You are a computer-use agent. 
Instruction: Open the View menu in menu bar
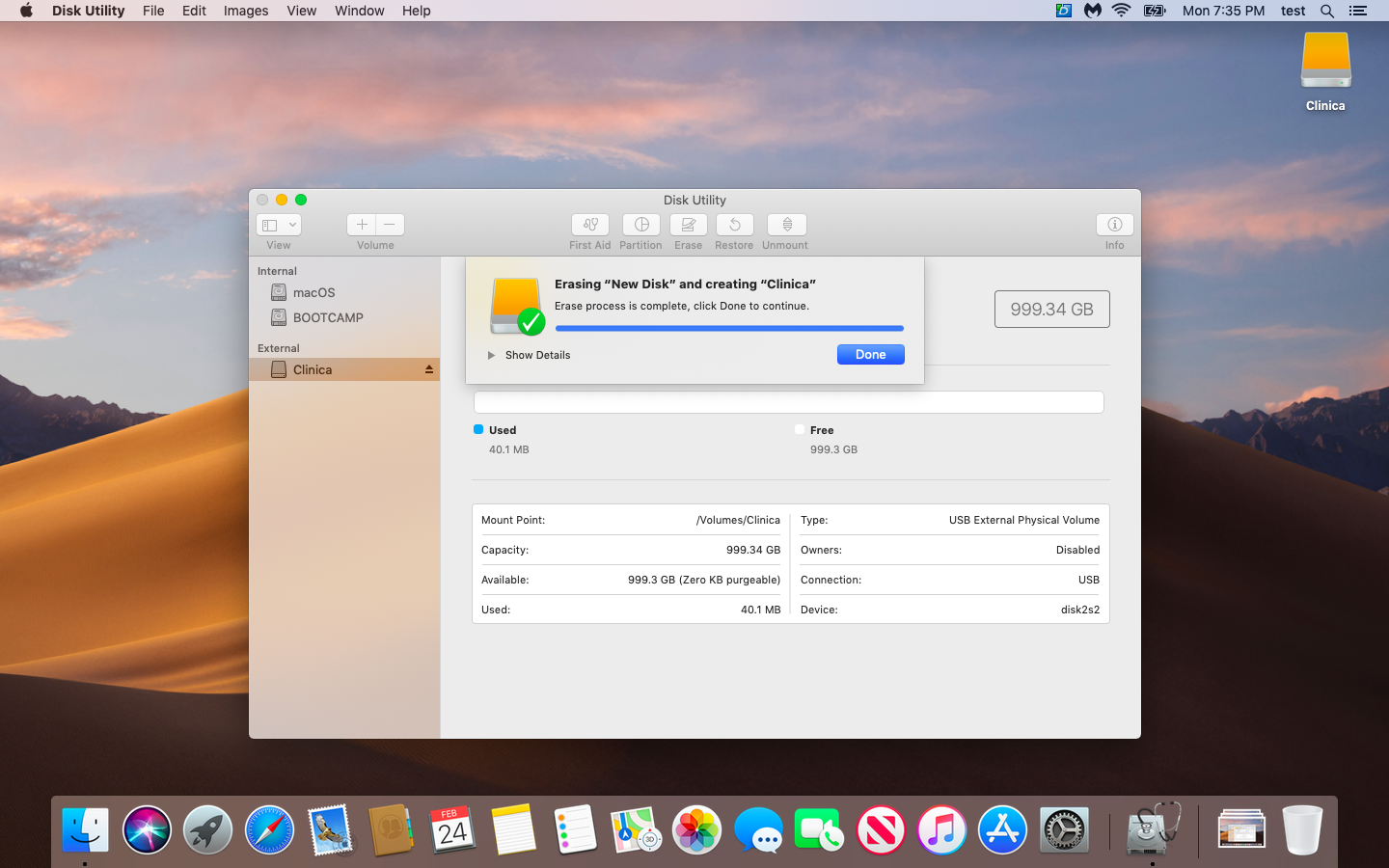pyautogui.click(x=302, y=11)
